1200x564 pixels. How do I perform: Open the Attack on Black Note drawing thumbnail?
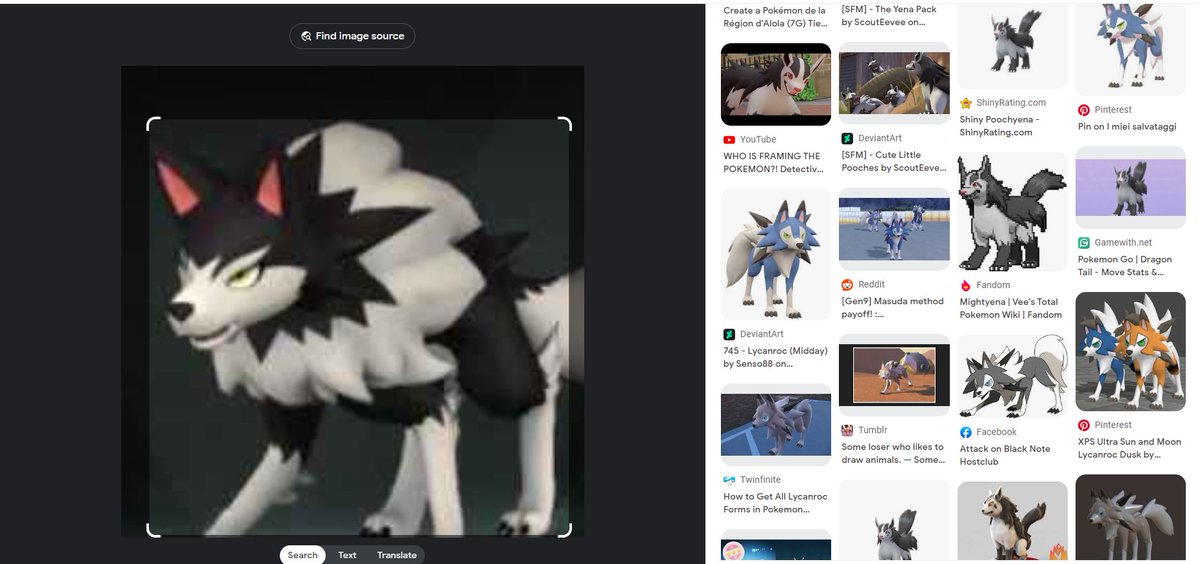[1012, 377]
